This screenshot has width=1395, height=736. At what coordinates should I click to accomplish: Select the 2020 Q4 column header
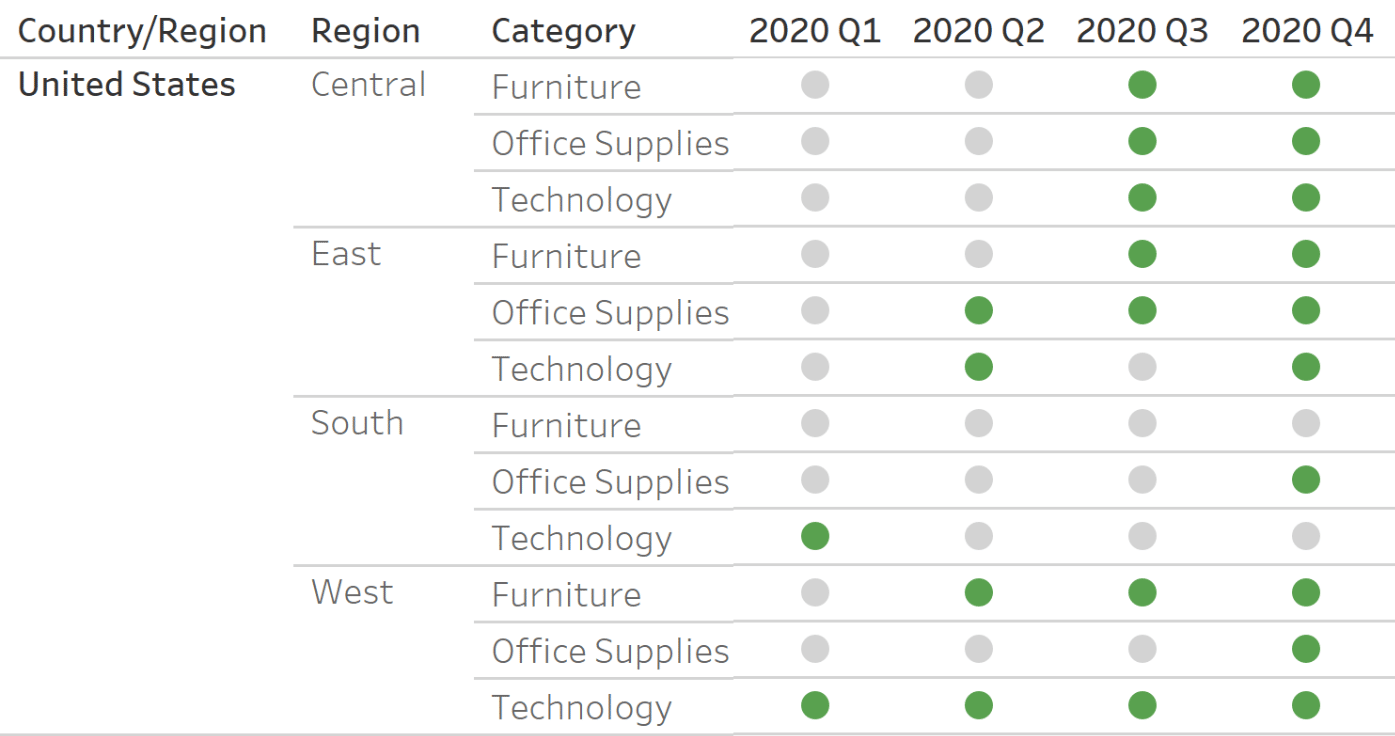1307,31
